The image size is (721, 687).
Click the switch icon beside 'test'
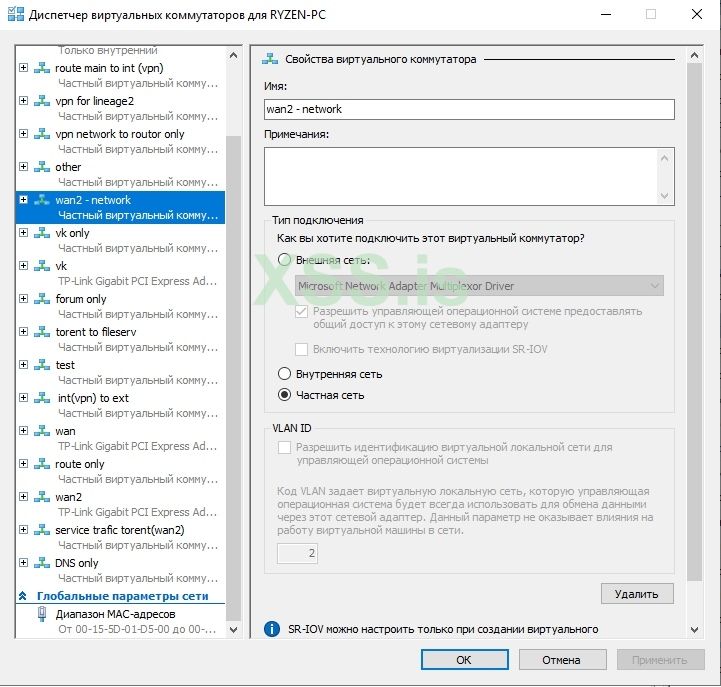tap(42, 365)
